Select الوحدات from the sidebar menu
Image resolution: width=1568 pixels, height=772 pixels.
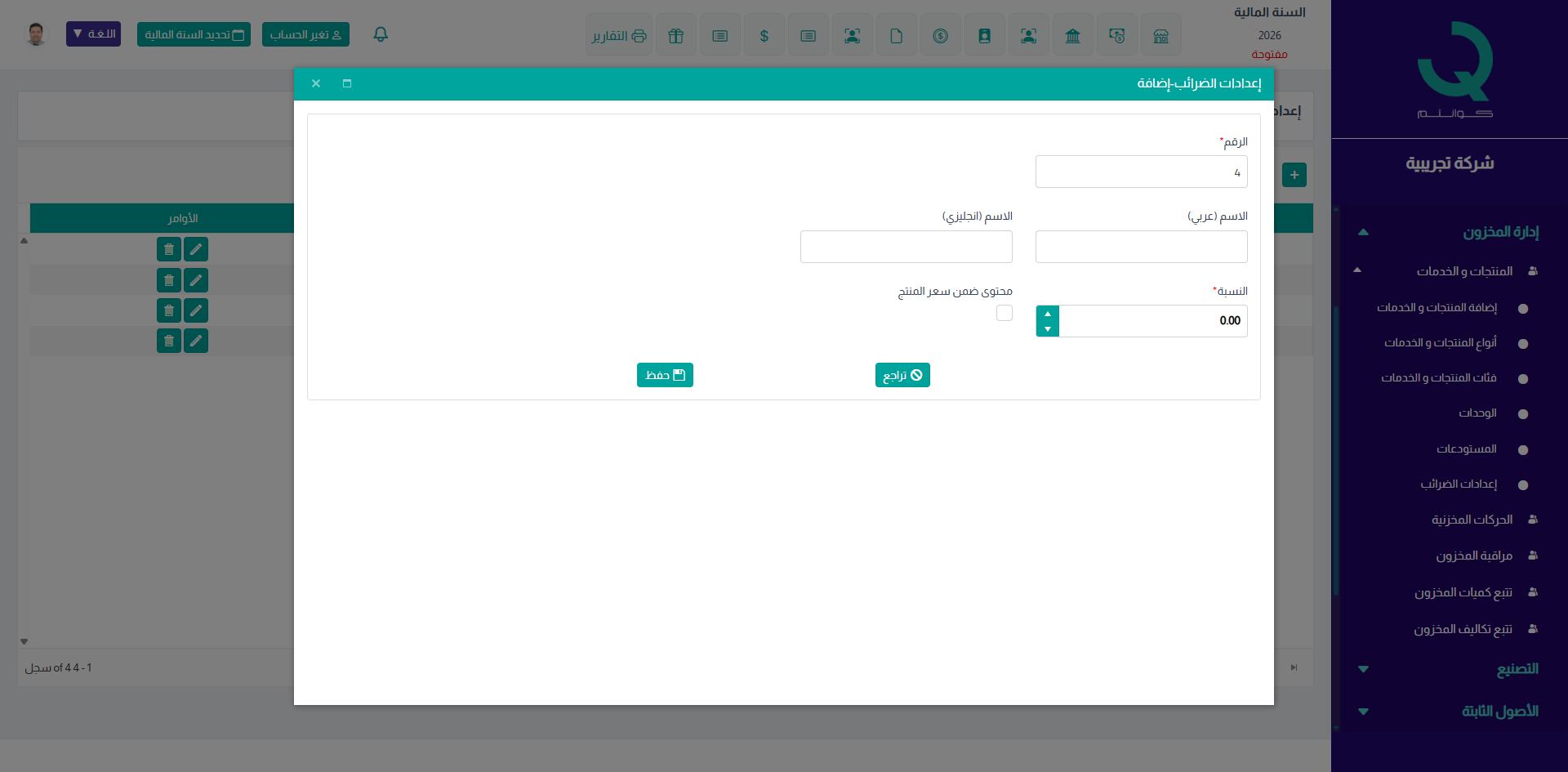[1477, 413]
